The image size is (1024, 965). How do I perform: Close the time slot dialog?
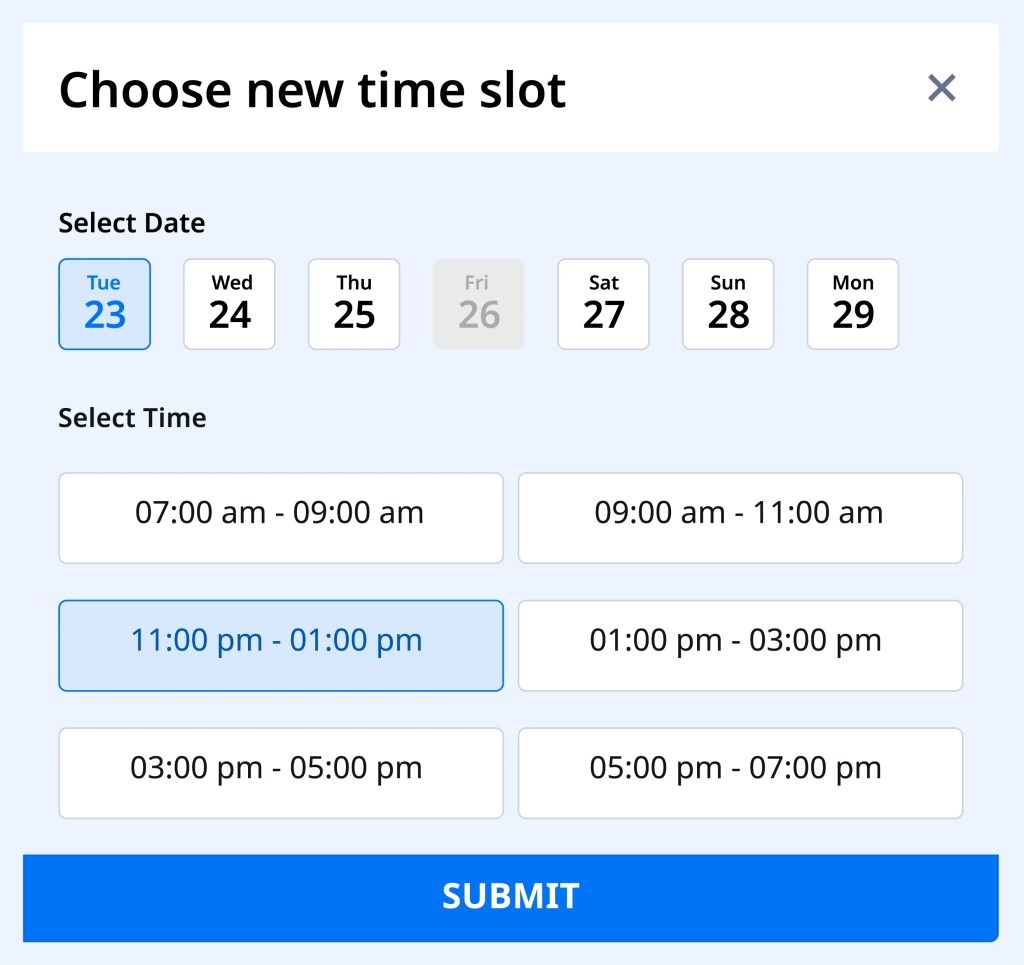(x=941, y=88)
